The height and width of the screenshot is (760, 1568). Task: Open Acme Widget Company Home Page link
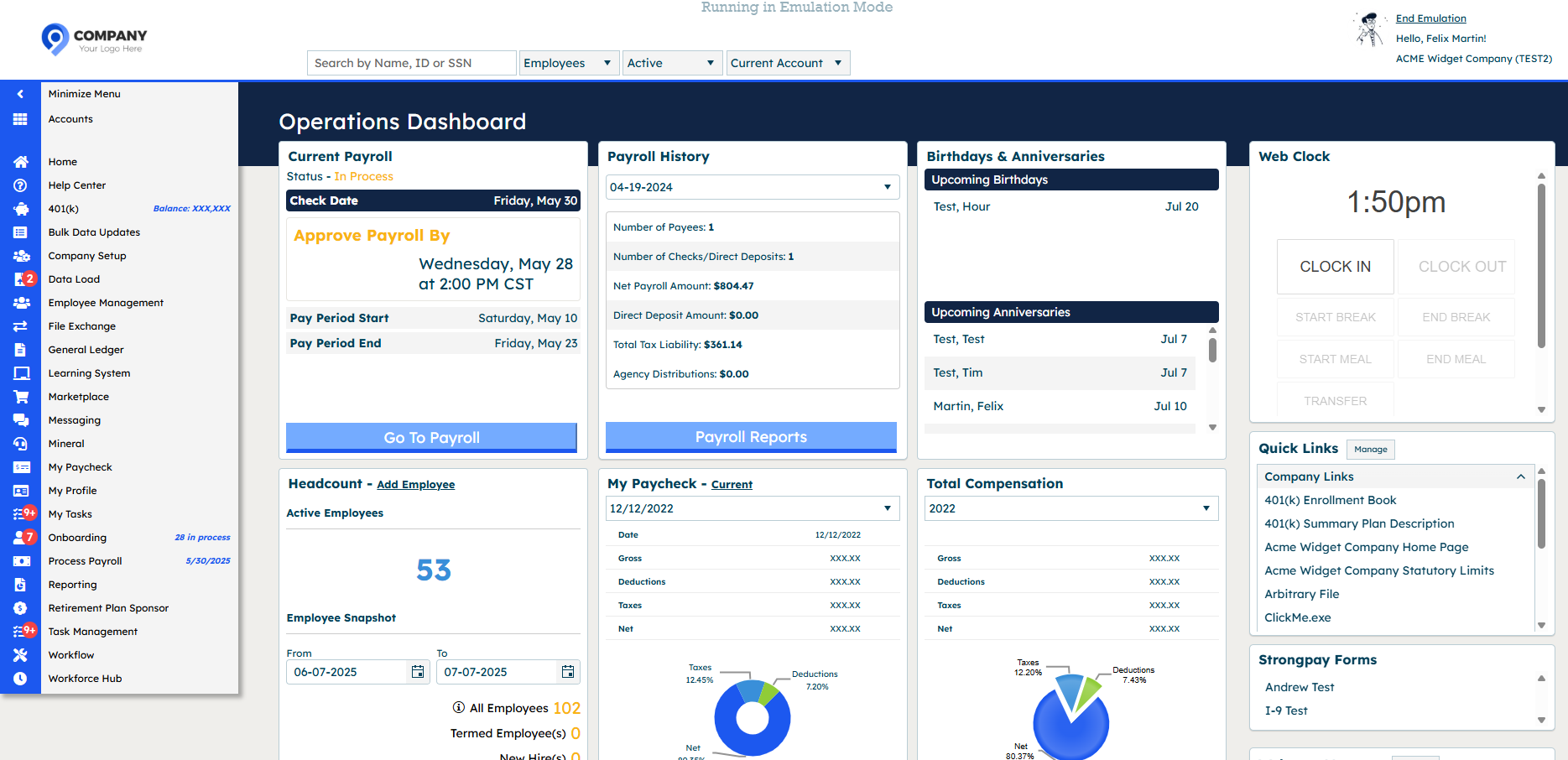1367,547
